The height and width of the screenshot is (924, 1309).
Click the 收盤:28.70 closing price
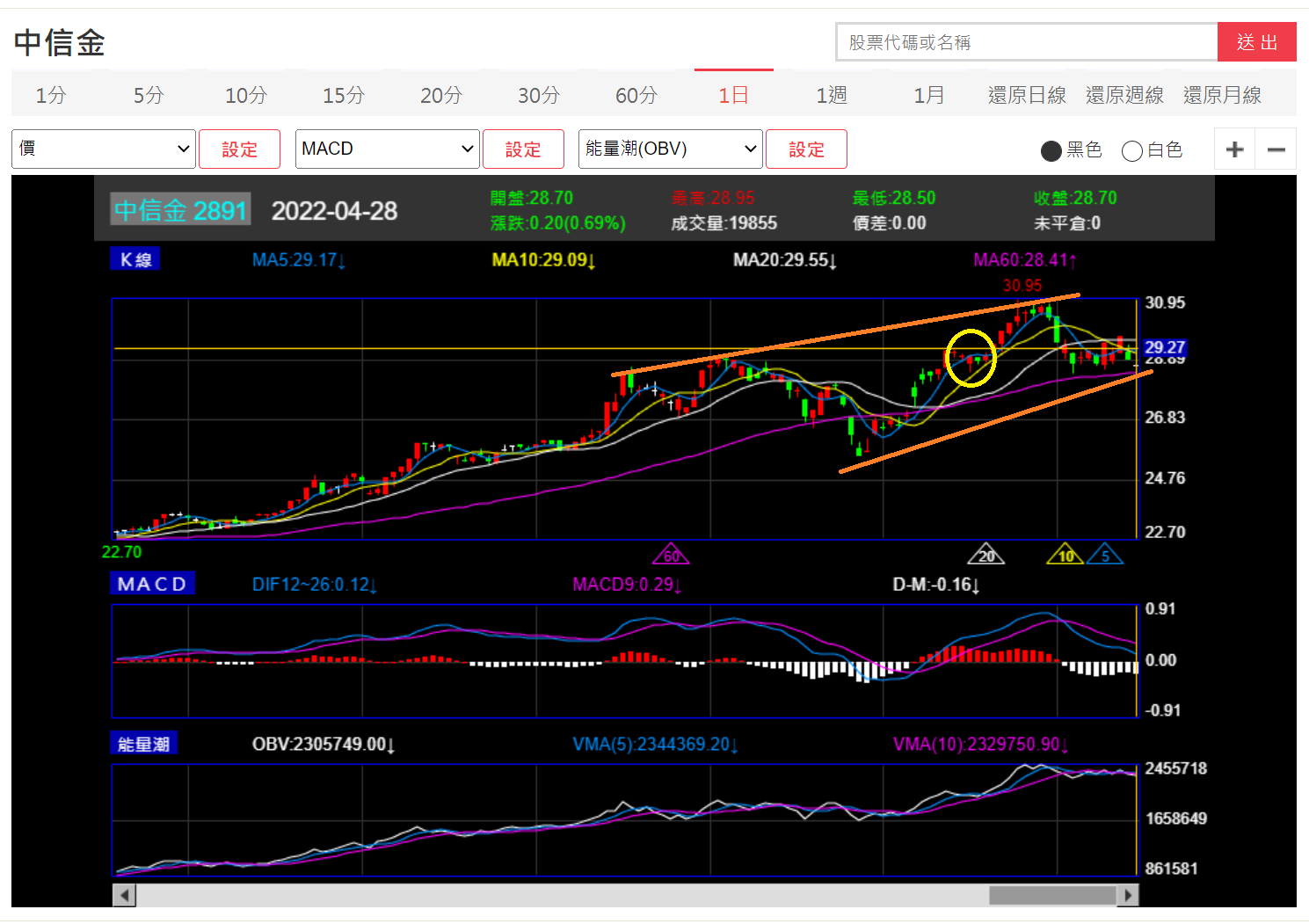(x=1075, y=198)
